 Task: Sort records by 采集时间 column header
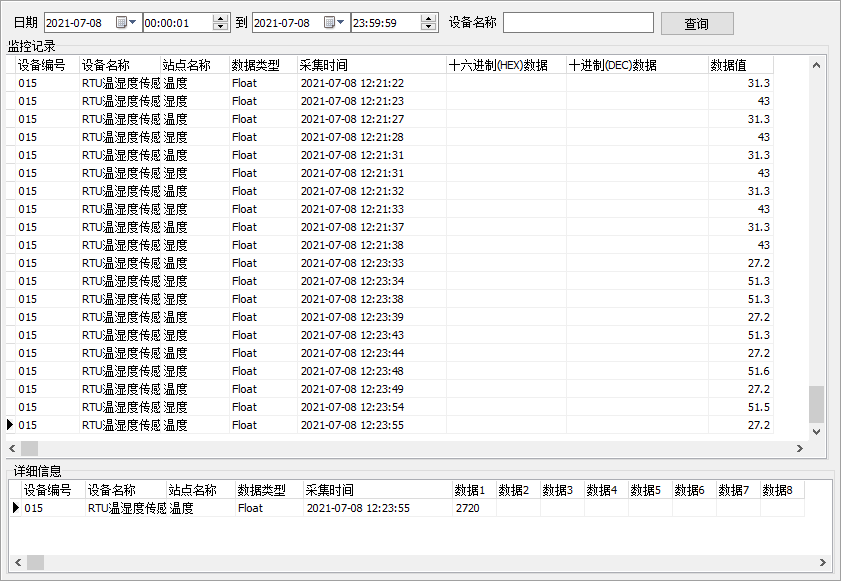(x=372, y=65)
